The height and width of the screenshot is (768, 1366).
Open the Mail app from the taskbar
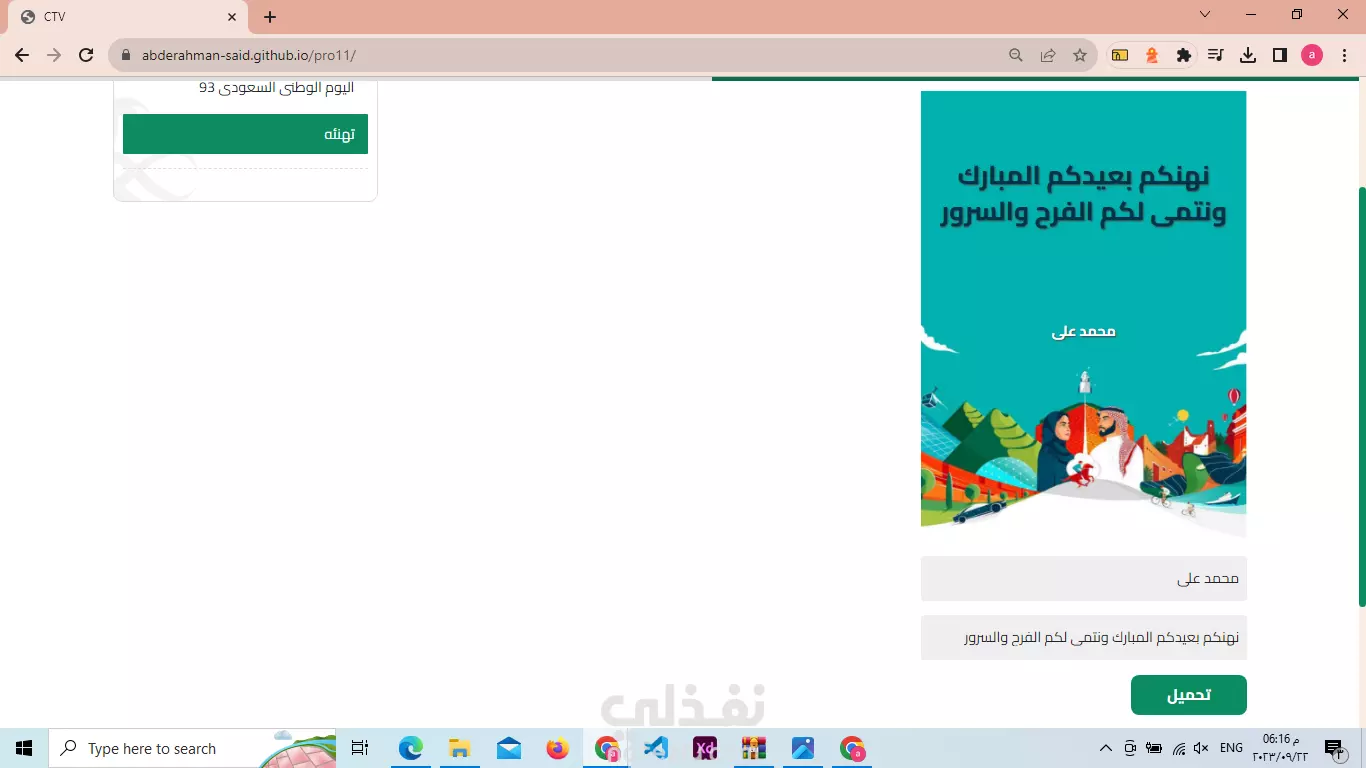pos(508,748)
